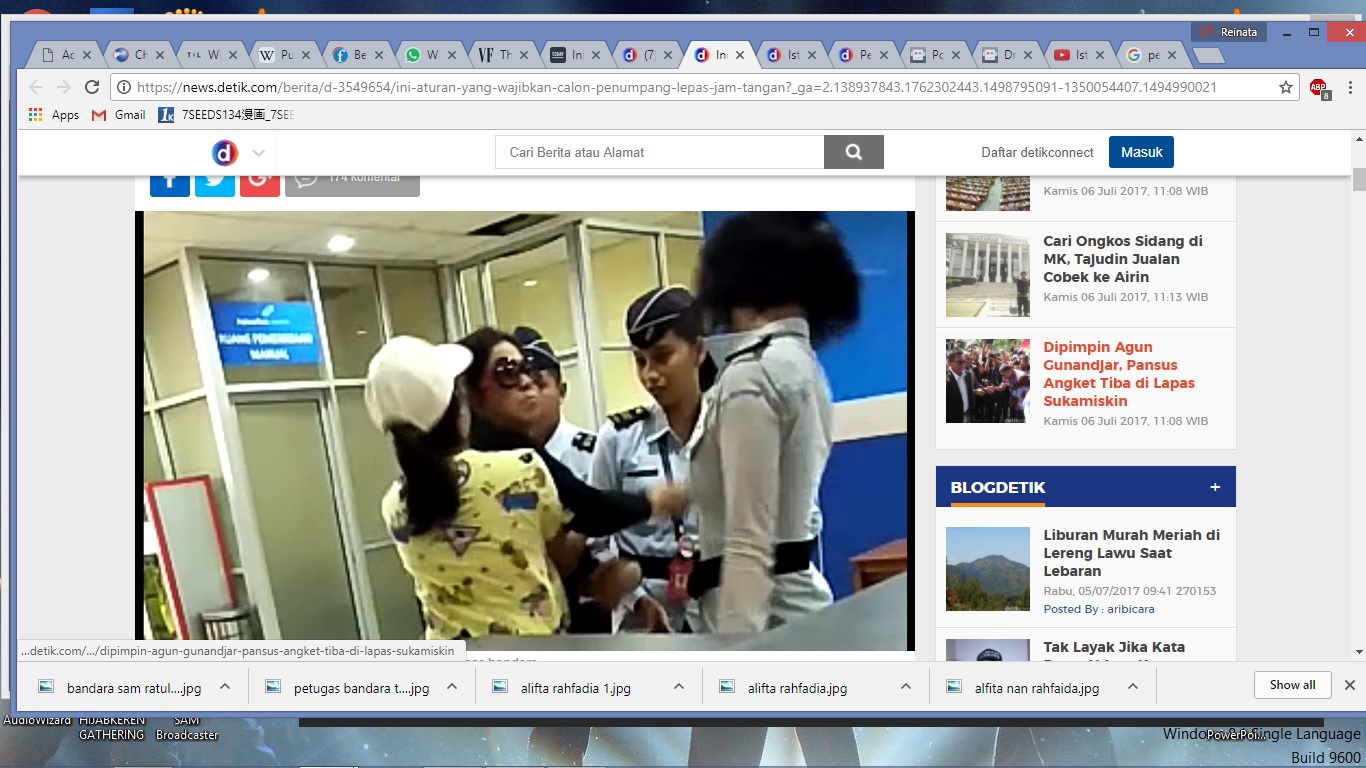Click the 'HIJABKEREN GATHERING' desktop shortcut
This screenshot has width=1366, height=768.
(x=112, y=728)
